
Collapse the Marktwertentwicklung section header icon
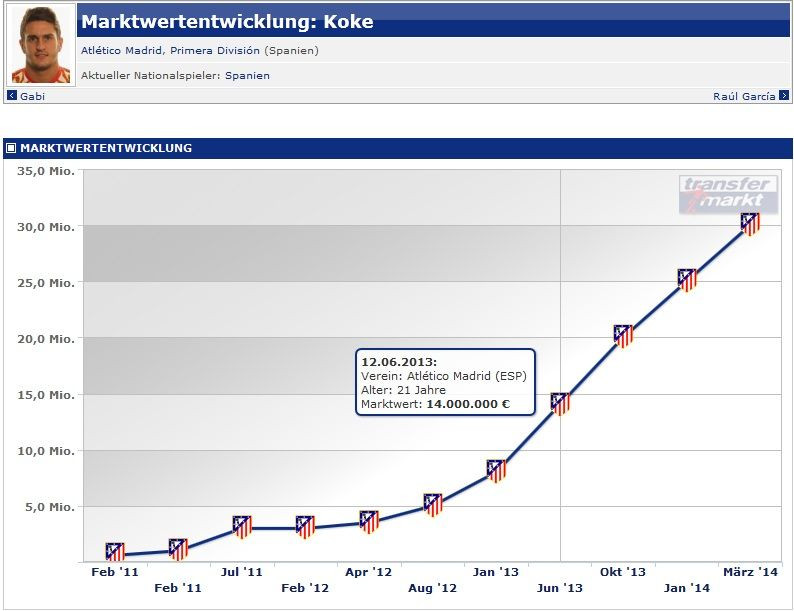point(11,148)
